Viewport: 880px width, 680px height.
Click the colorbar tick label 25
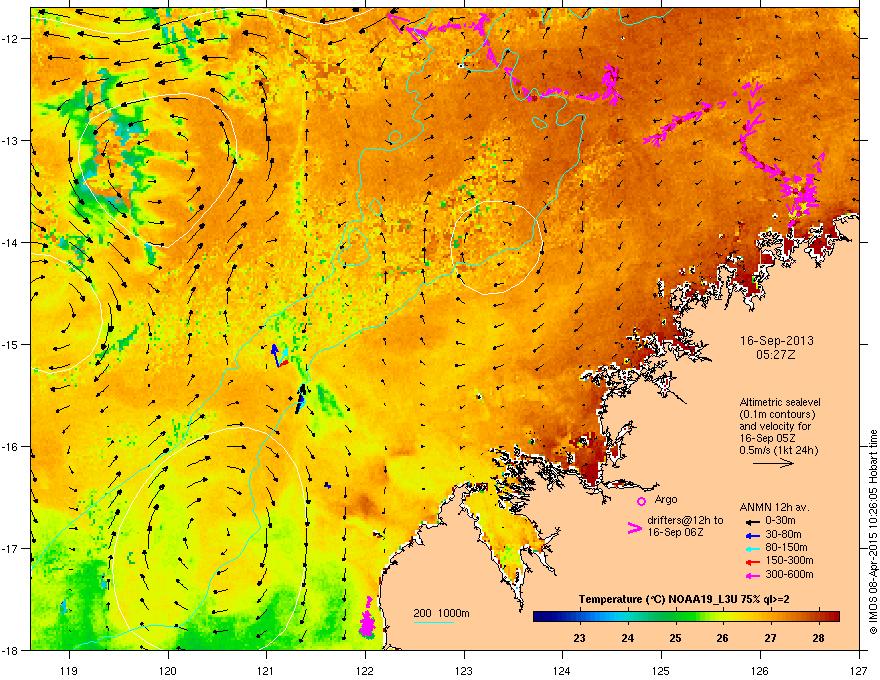point(675,638)
